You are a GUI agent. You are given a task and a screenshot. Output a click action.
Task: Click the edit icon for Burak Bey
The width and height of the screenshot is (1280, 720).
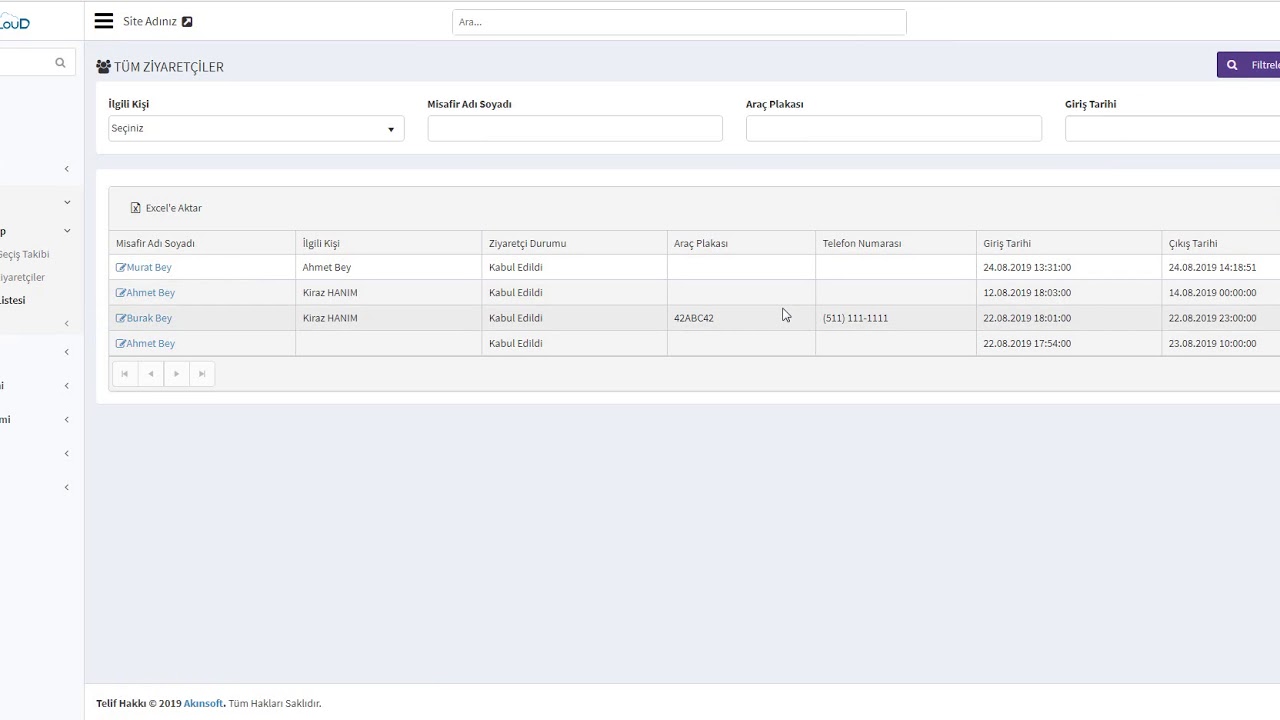coord(121,318)
